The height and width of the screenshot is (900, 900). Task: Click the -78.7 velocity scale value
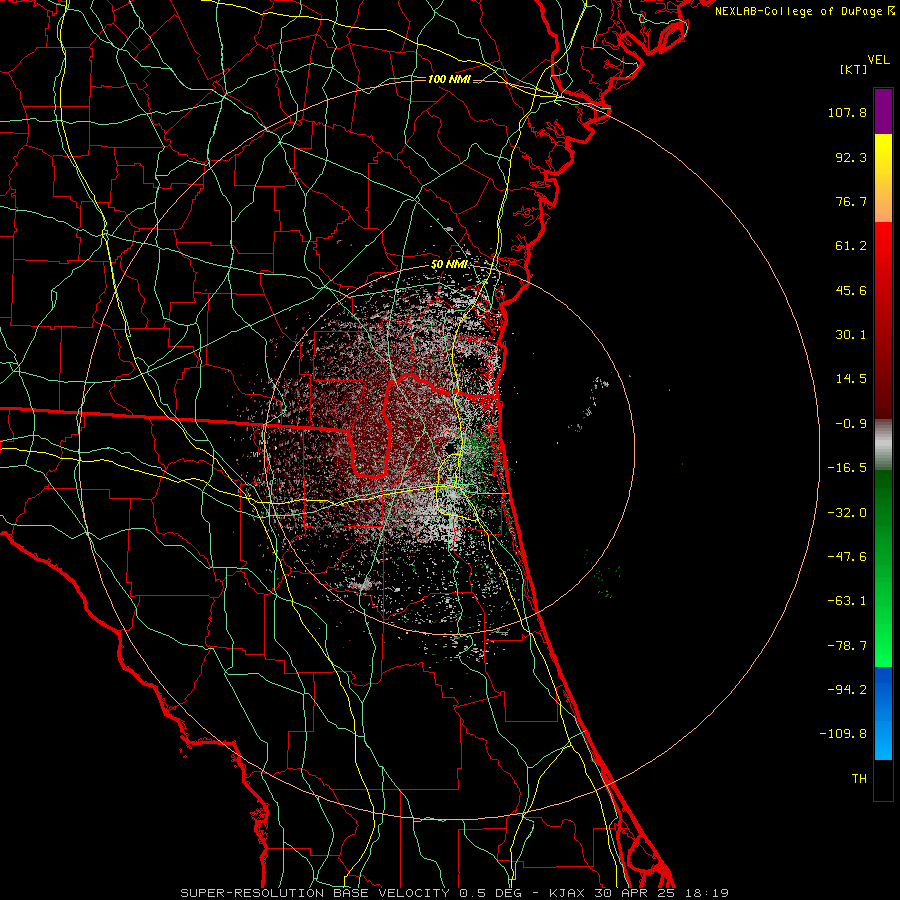tap(847, 646)
